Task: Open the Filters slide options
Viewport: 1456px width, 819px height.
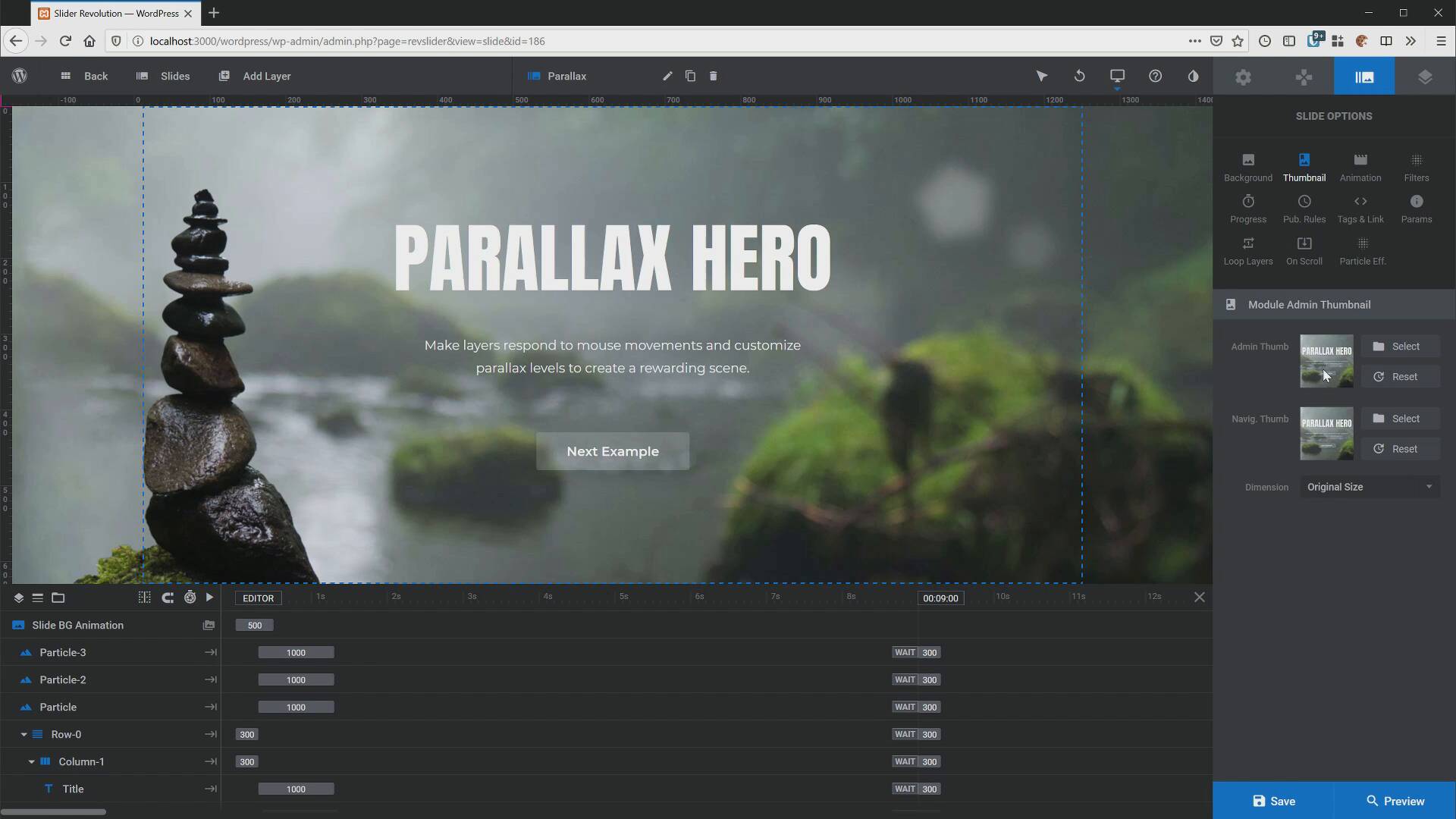Action: click(1416, 166)
